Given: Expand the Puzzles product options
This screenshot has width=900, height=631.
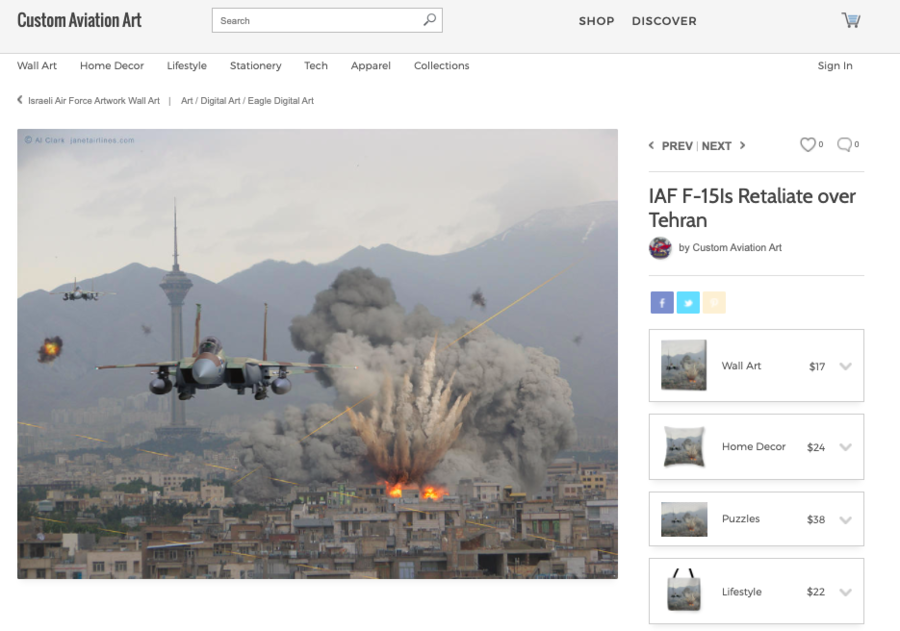Looking at the screenshot, I should [x=845, y=520].
